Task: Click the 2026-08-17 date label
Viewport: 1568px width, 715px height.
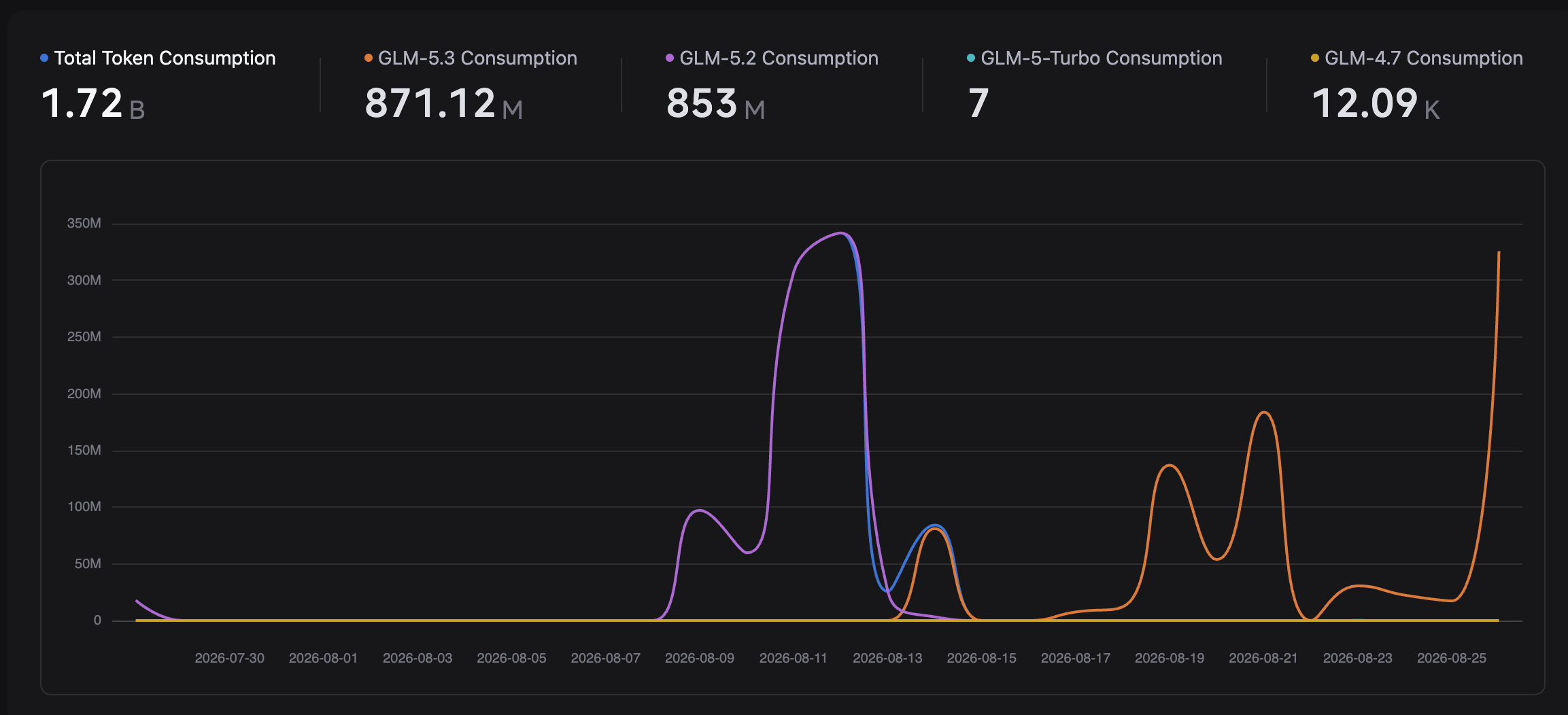Action: click(1076, 659)
